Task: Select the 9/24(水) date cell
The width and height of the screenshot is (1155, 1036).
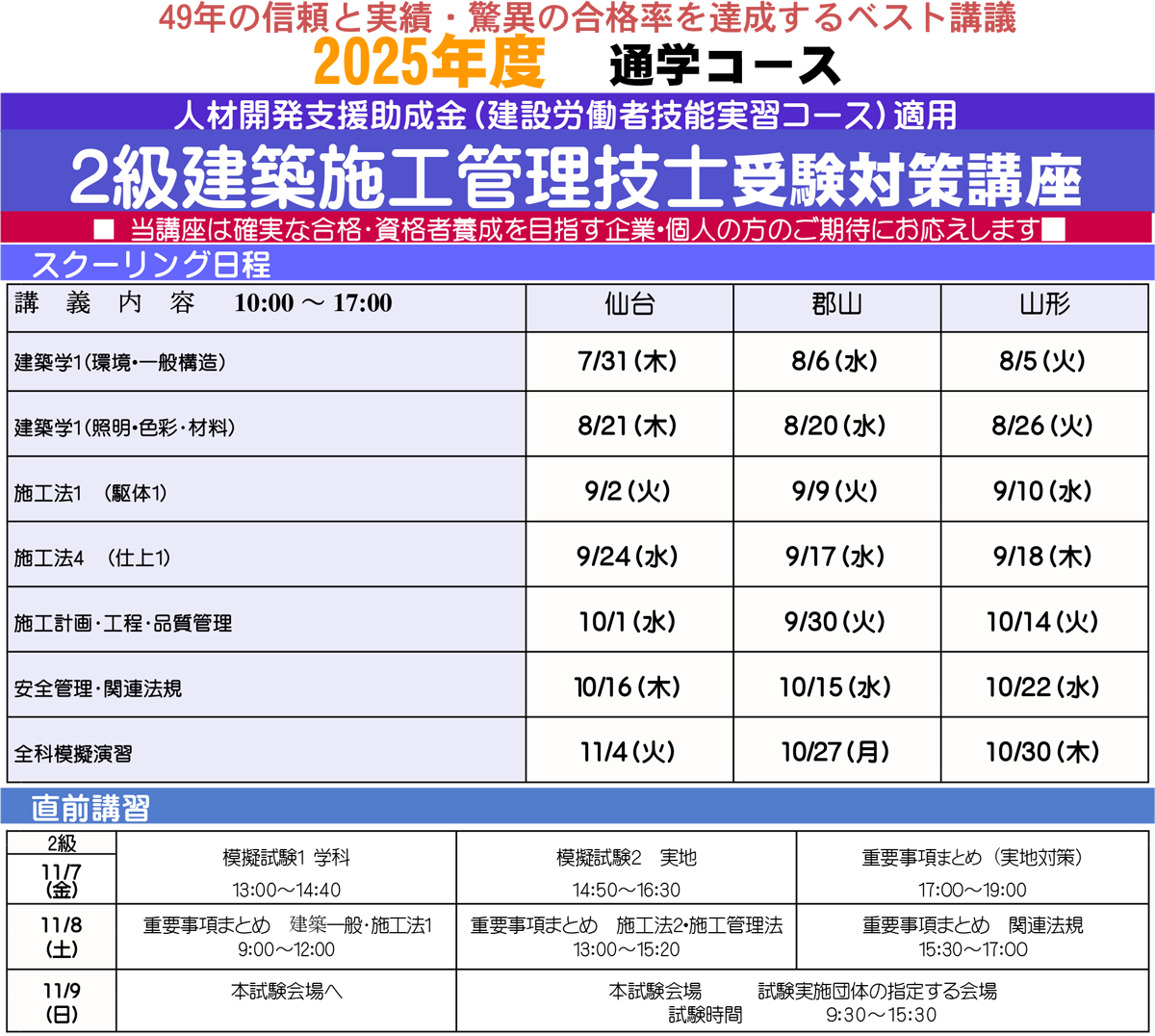Action: tap(629, 556)
